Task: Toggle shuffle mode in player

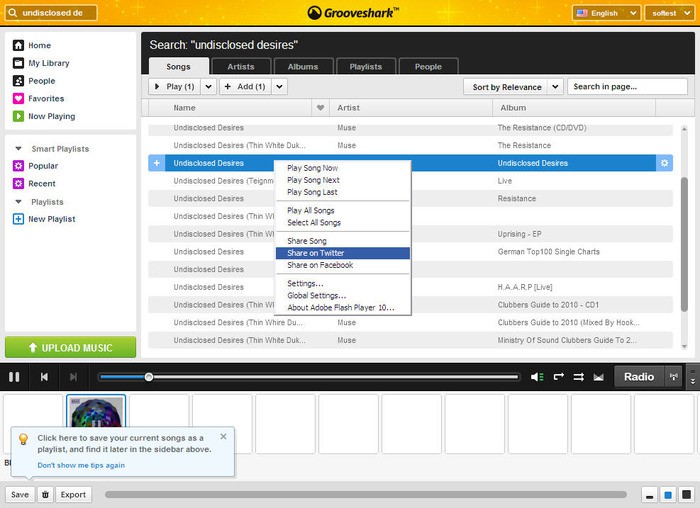Action: pos(579,377)
